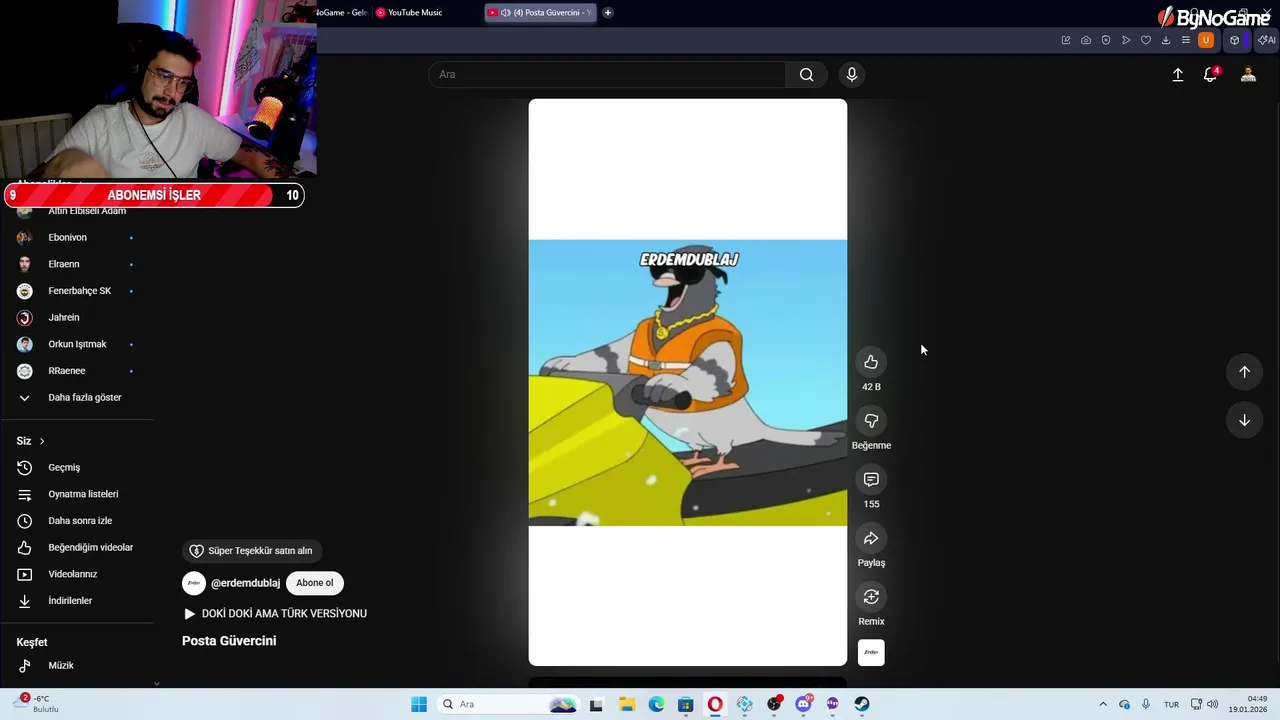
Task: Click the Opera snapshot camera icon
Action: coord(1086,40)
